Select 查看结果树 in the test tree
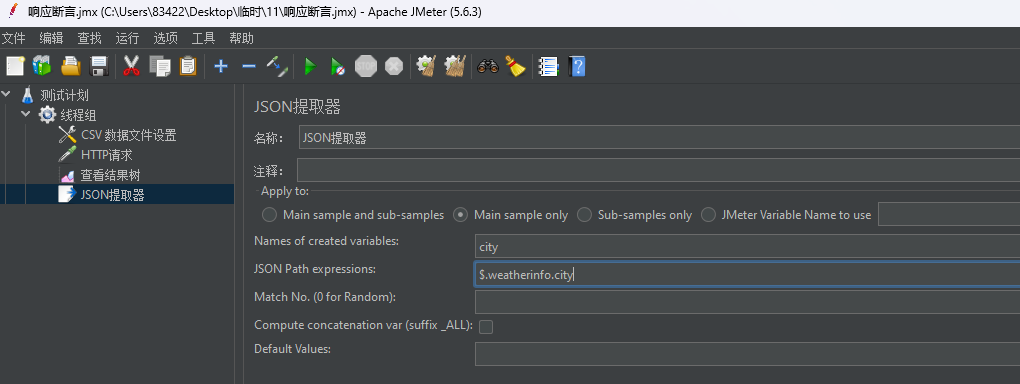 (x=110, y=175)
